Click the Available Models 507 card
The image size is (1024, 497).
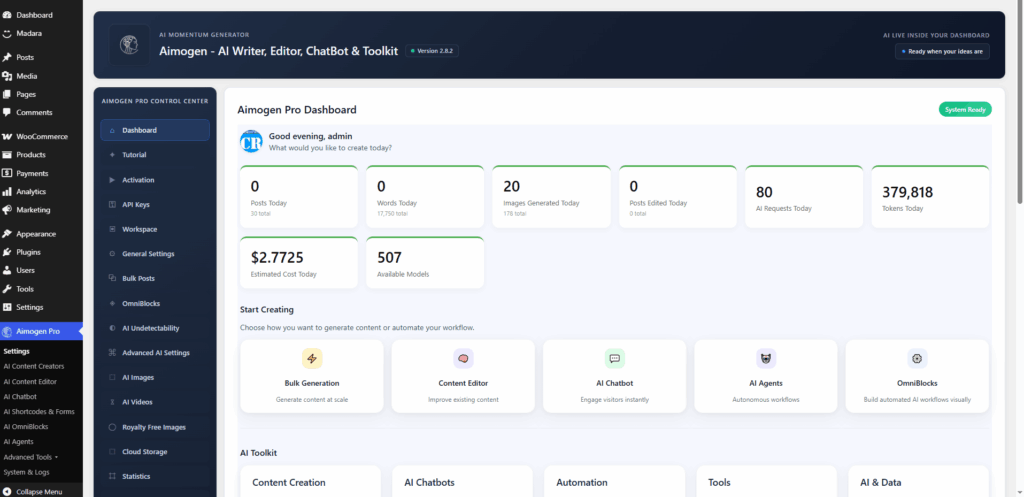tap(425, 263)
